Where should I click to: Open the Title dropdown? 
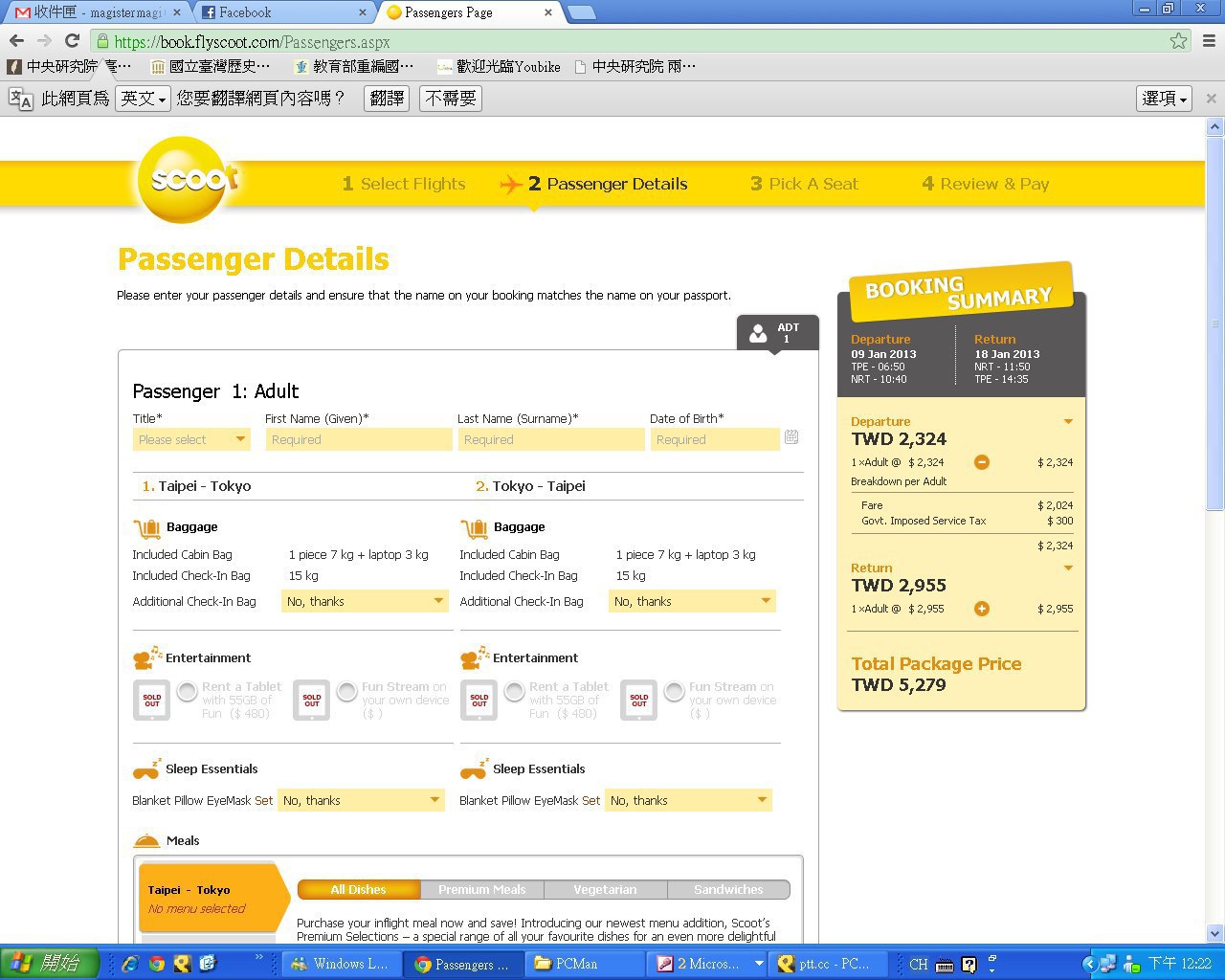[x=191, y=439]
